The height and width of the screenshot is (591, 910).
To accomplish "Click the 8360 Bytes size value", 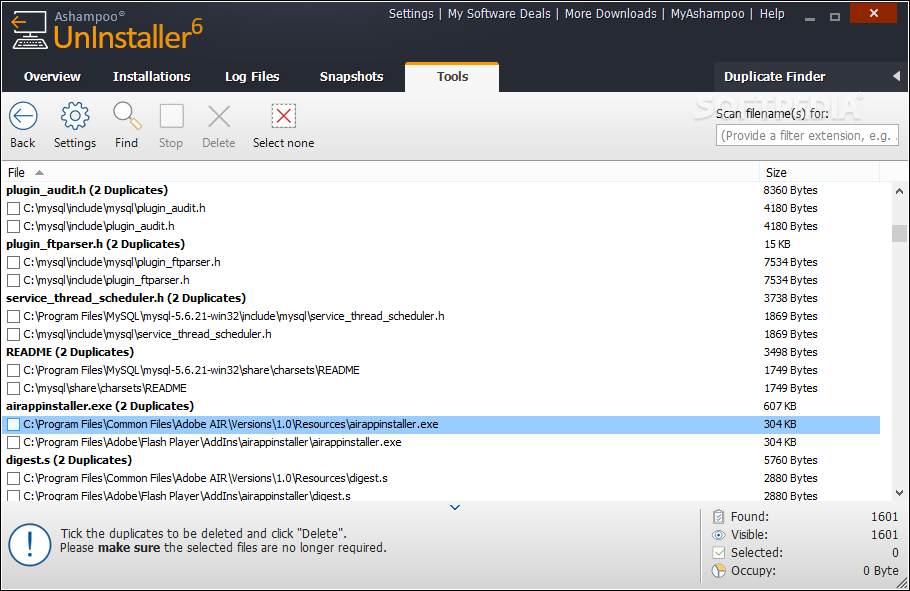I will tap(790, 190).
